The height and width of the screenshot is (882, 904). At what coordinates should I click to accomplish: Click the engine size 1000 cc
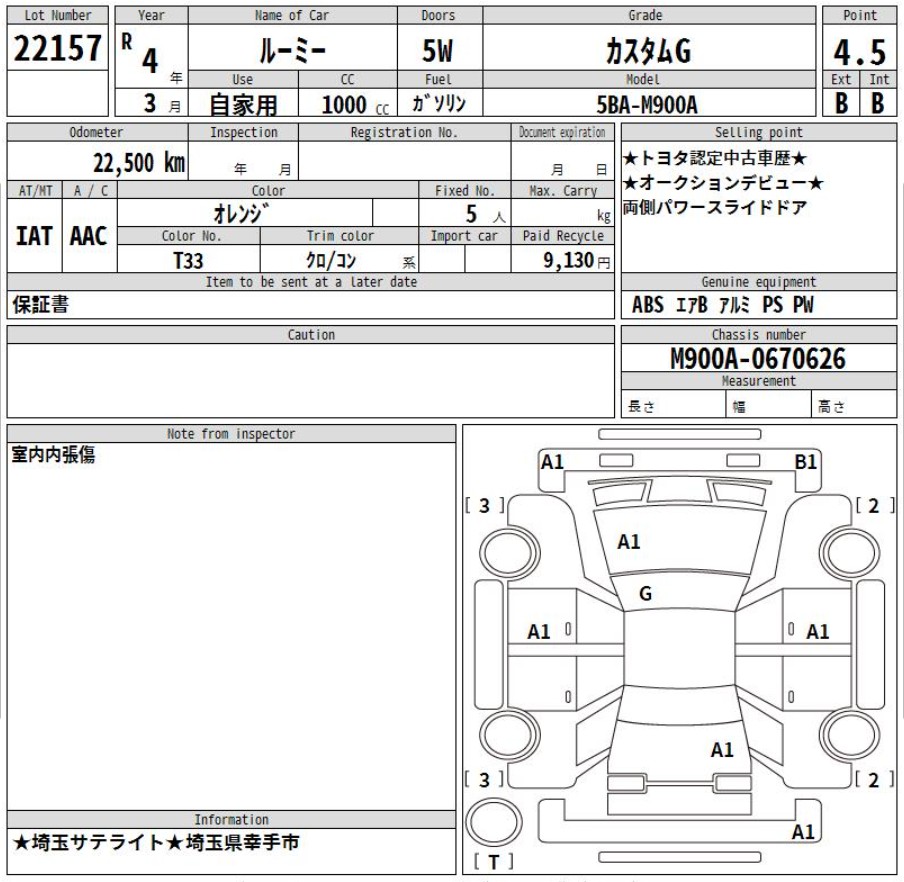coord(355,105)
